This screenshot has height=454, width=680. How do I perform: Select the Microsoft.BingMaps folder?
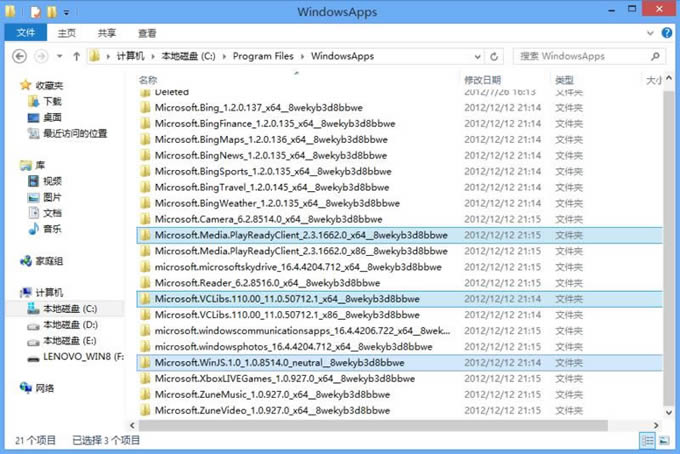pyautogui.click(x=271, y=140)
